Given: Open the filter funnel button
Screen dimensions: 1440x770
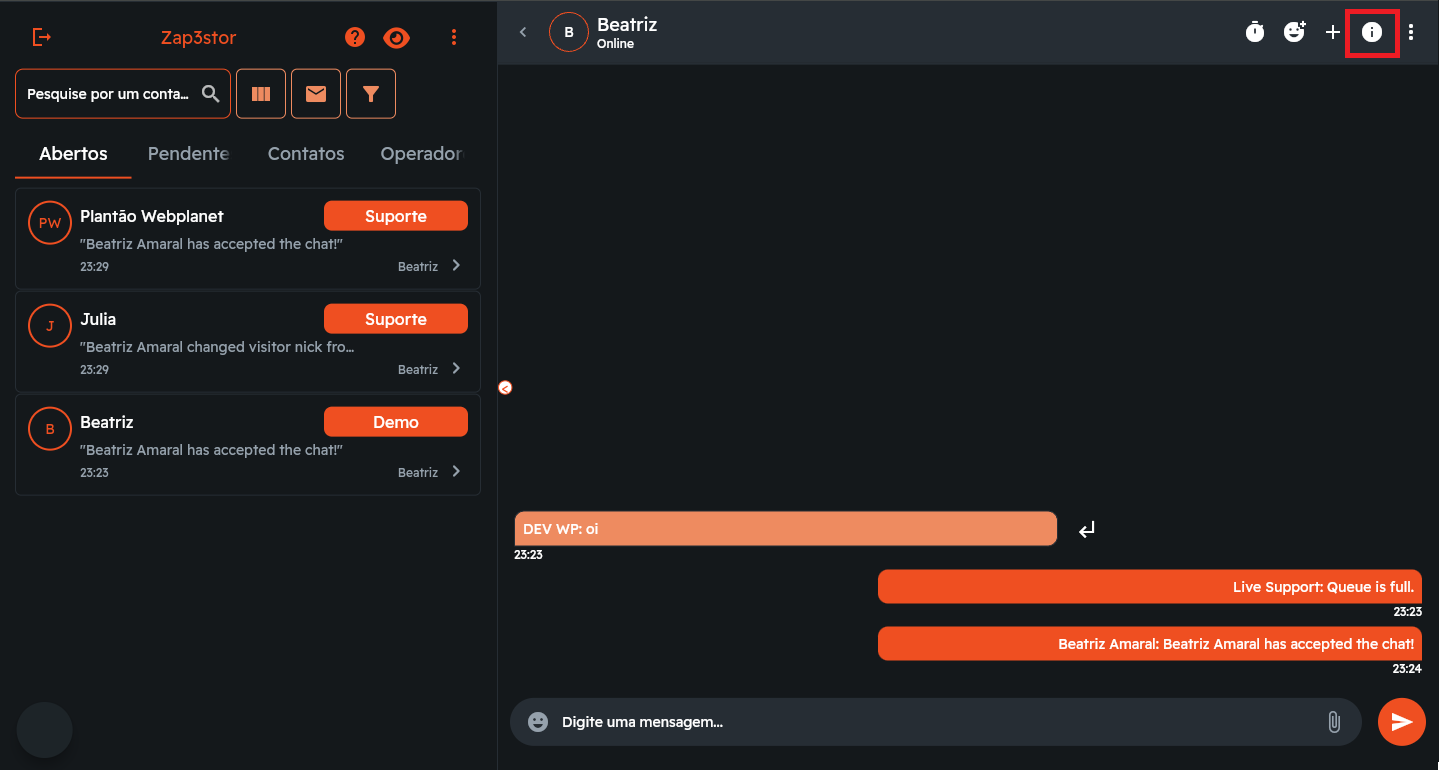Looking at the screenshot, I should (x=371, y=94).
